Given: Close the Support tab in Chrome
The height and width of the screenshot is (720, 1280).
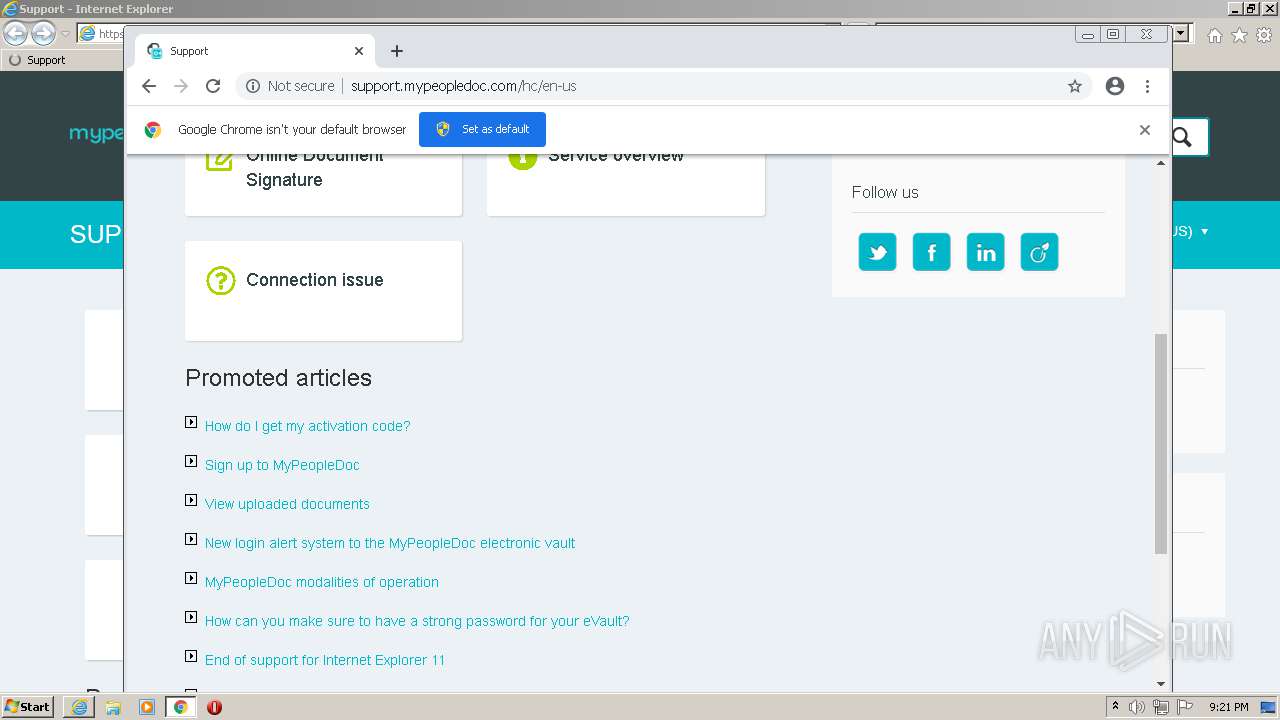Looking at the screenshot, I should point(359,51).
